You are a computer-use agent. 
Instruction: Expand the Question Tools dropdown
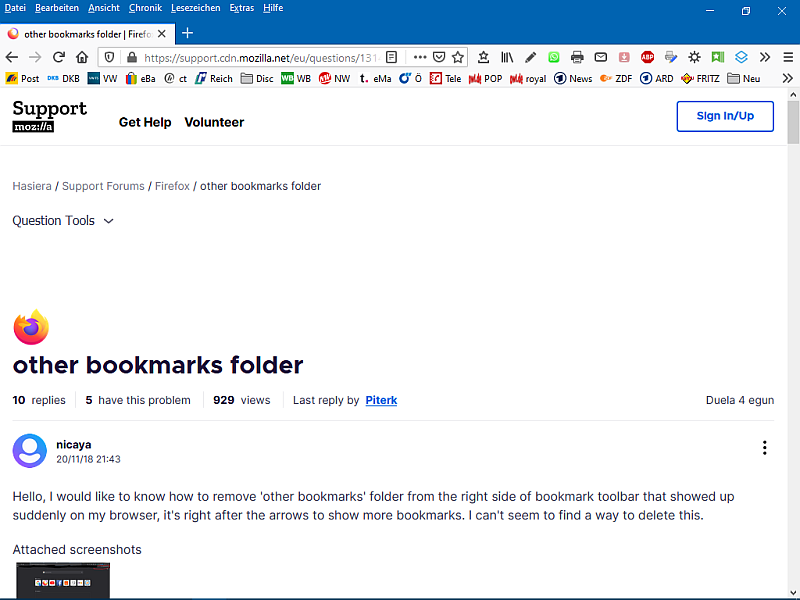[63, 221]
